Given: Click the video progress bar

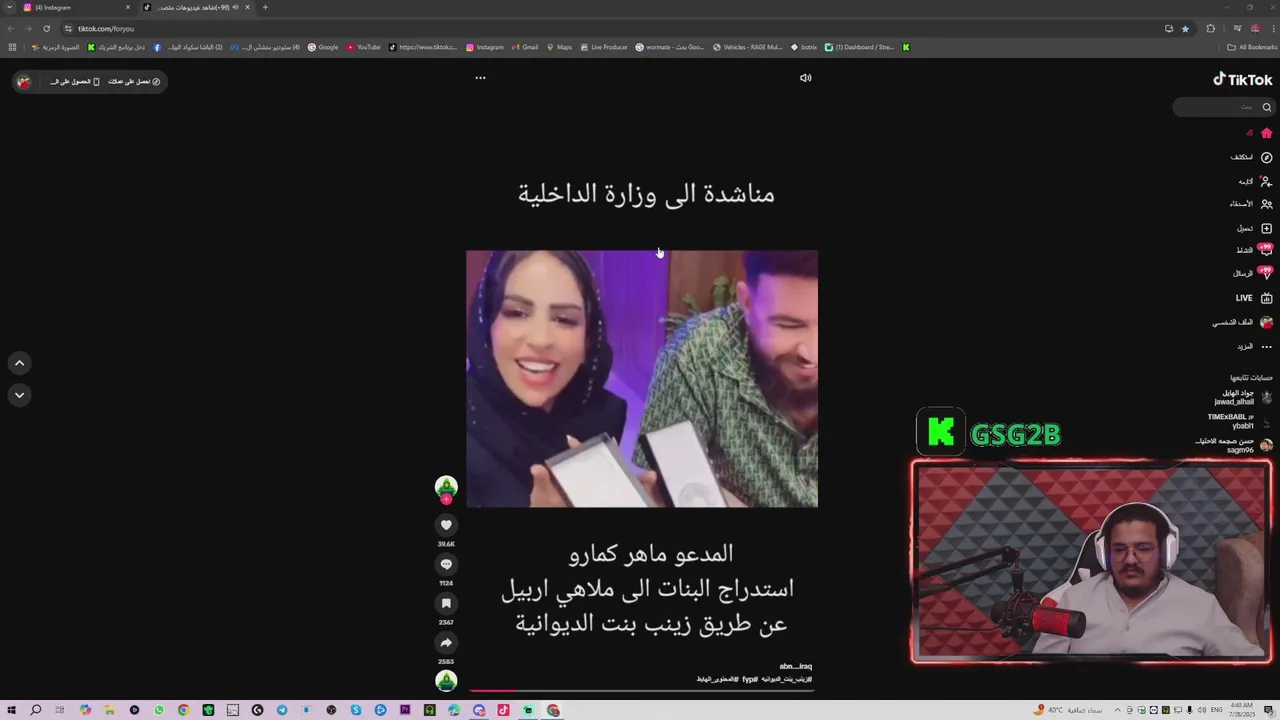Looking at the screenshot, I should [x=642, y=689].
